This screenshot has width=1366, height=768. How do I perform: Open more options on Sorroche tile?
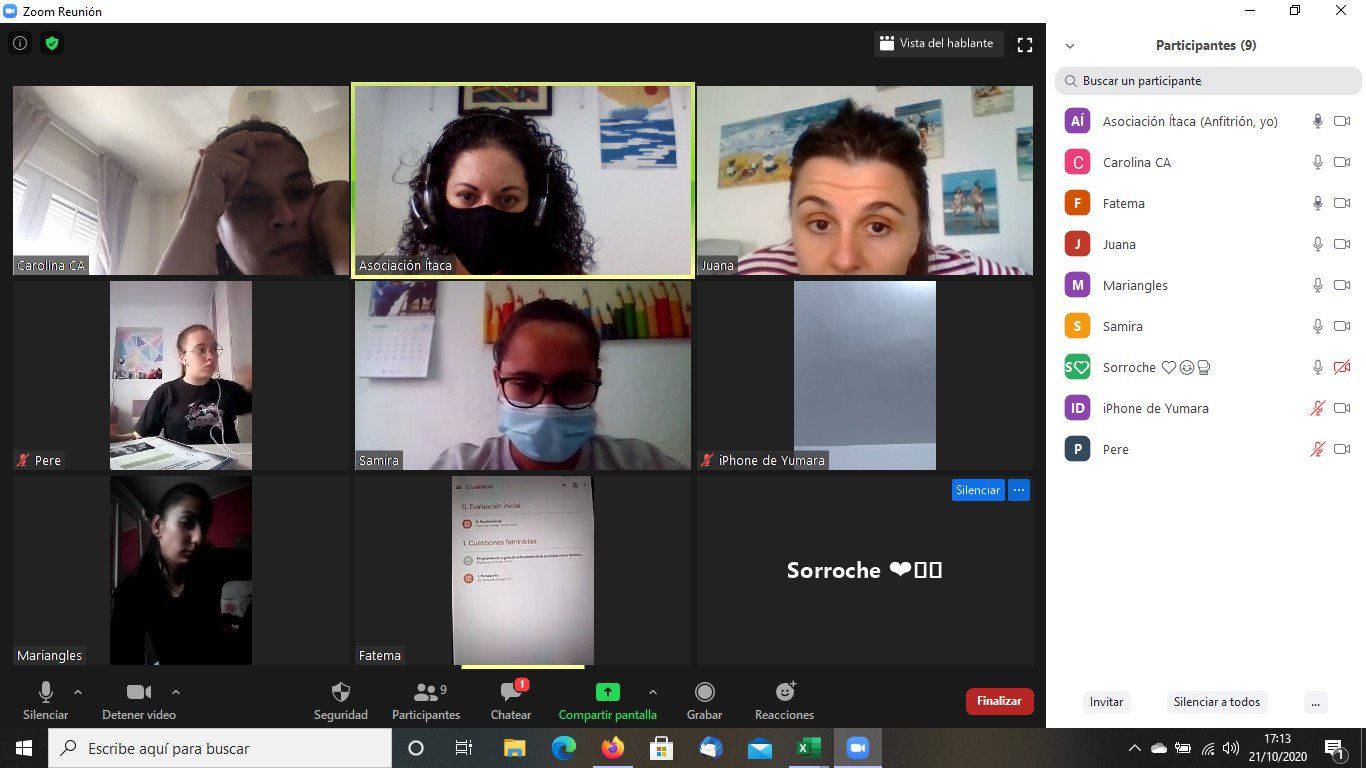(x=1019, y=490)
